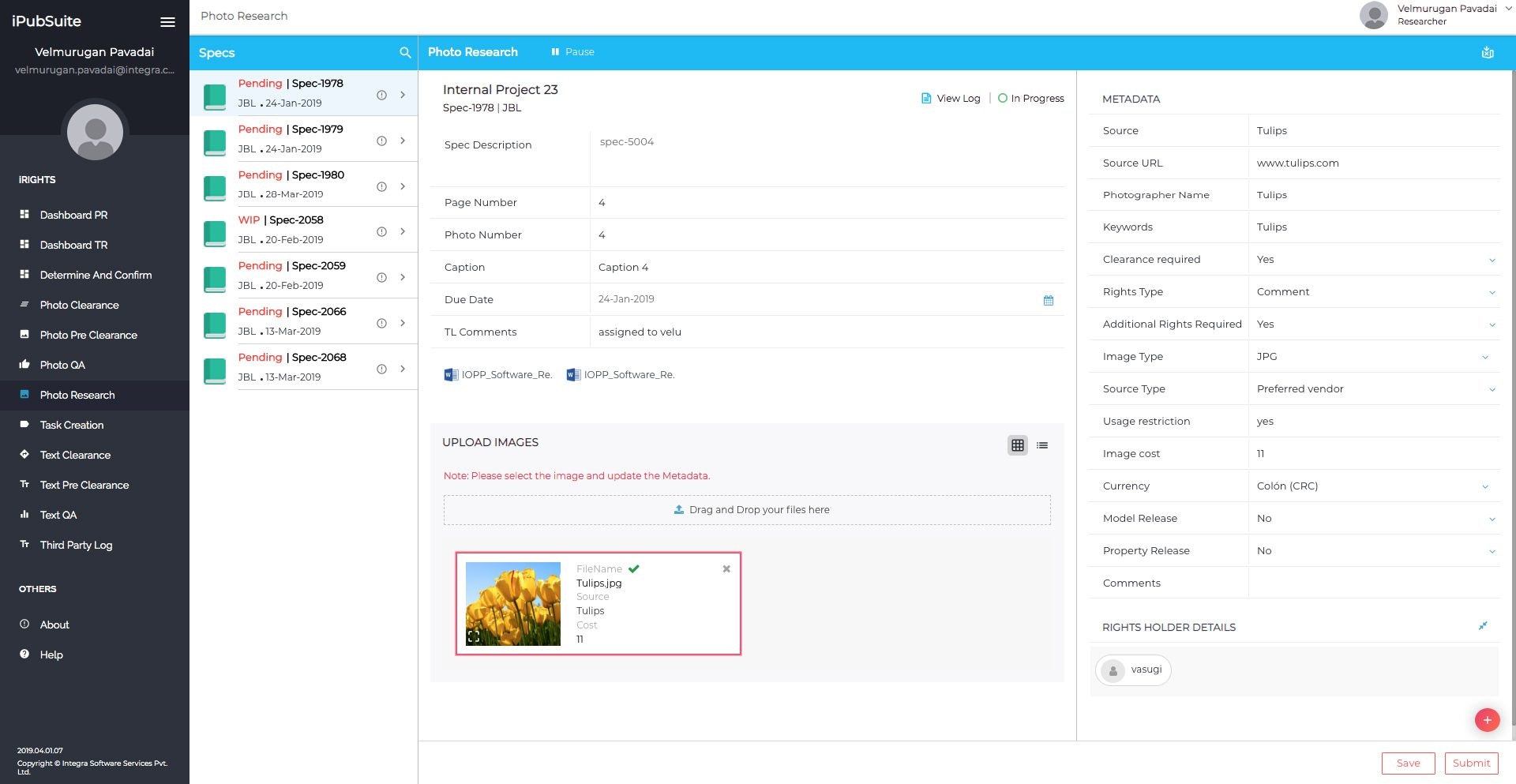Open the View Log link
The image size is (1516, 784).
(951, 99)
